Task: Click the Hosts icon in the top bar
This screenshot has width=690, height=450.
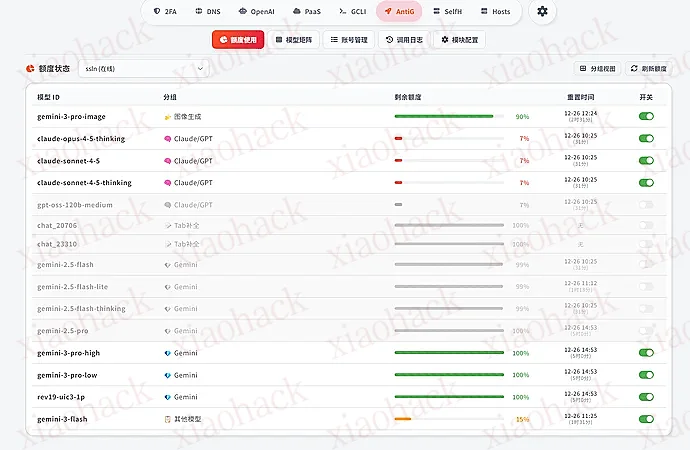Action: [483, 12]
